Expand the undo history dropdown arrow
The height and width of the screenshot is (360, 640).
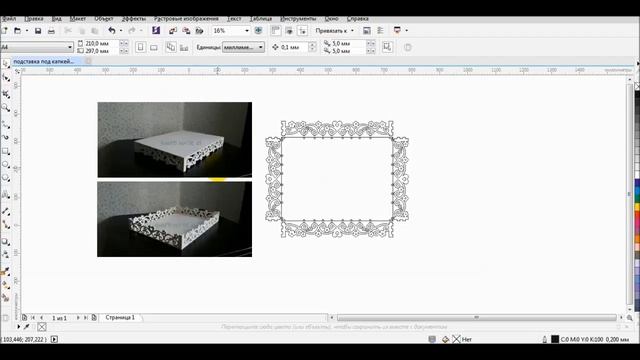(121, 31)
